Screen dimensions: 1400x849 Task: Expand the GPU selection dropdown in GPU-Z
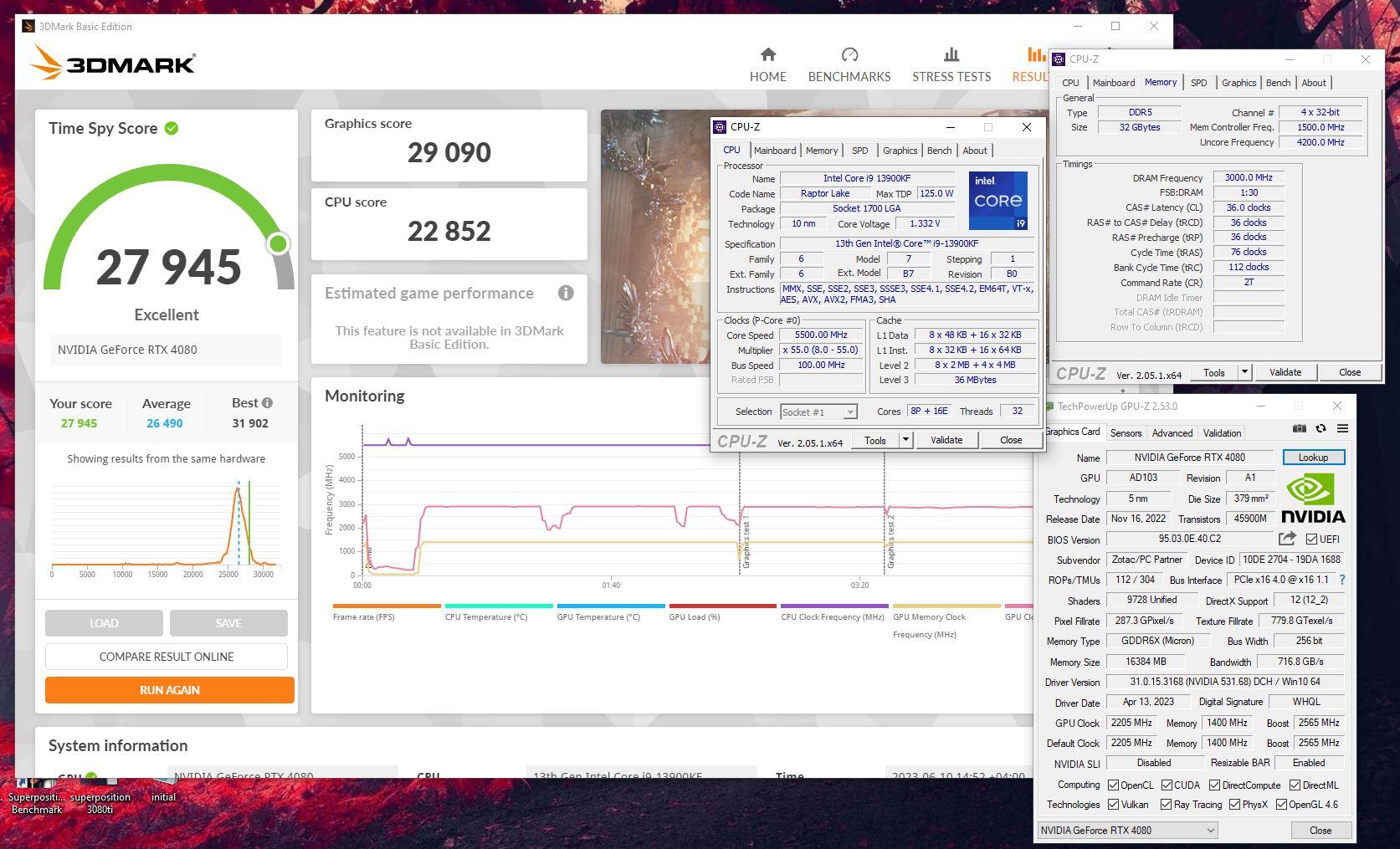coord(1209,831)
